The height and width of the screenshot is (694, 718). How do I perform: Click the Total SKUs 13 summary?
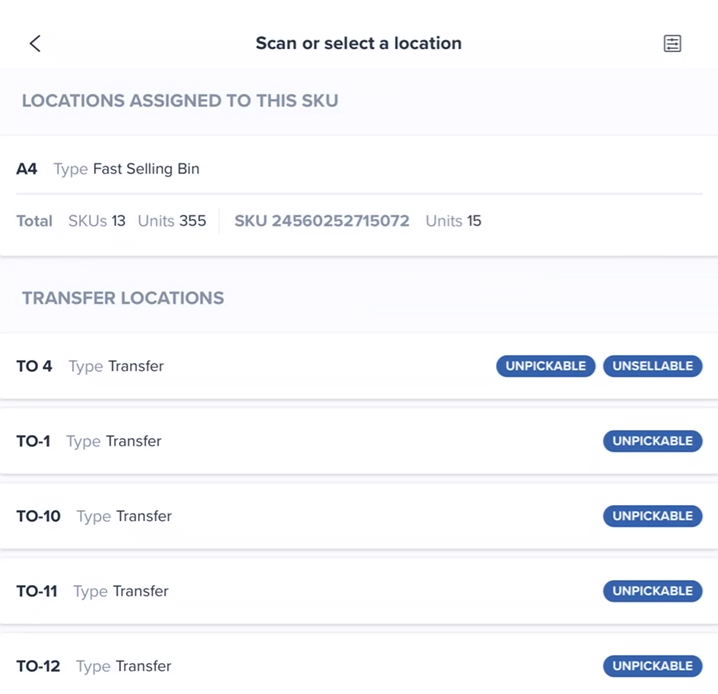click(x=71, y=221)
